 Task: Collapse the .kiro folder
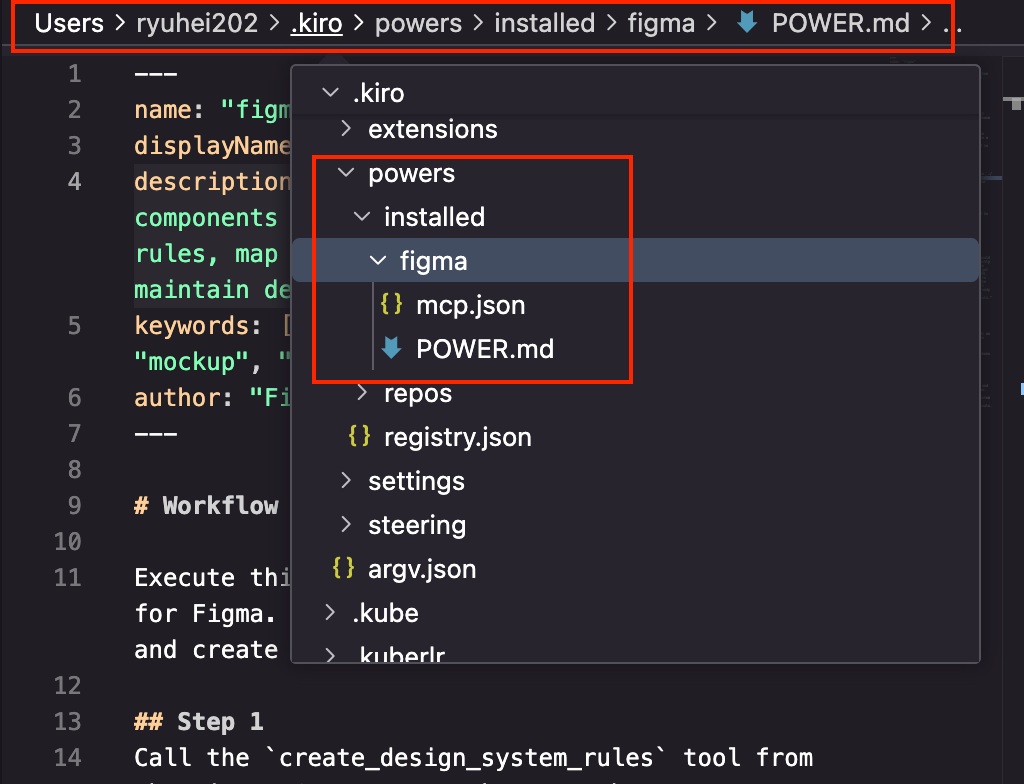tap(329, 93)
